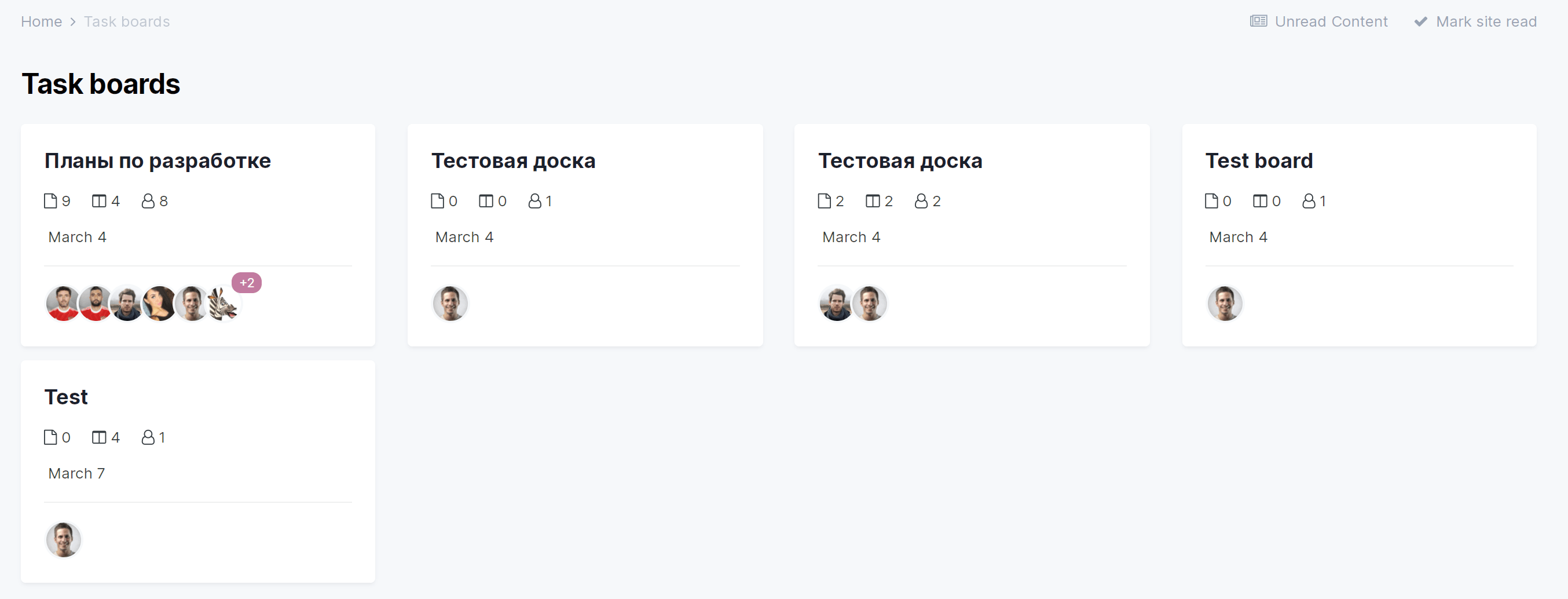This screenshot has width=1568, height=599.
Task: Click the task count icon showing 9
Action: coord(50,201)
